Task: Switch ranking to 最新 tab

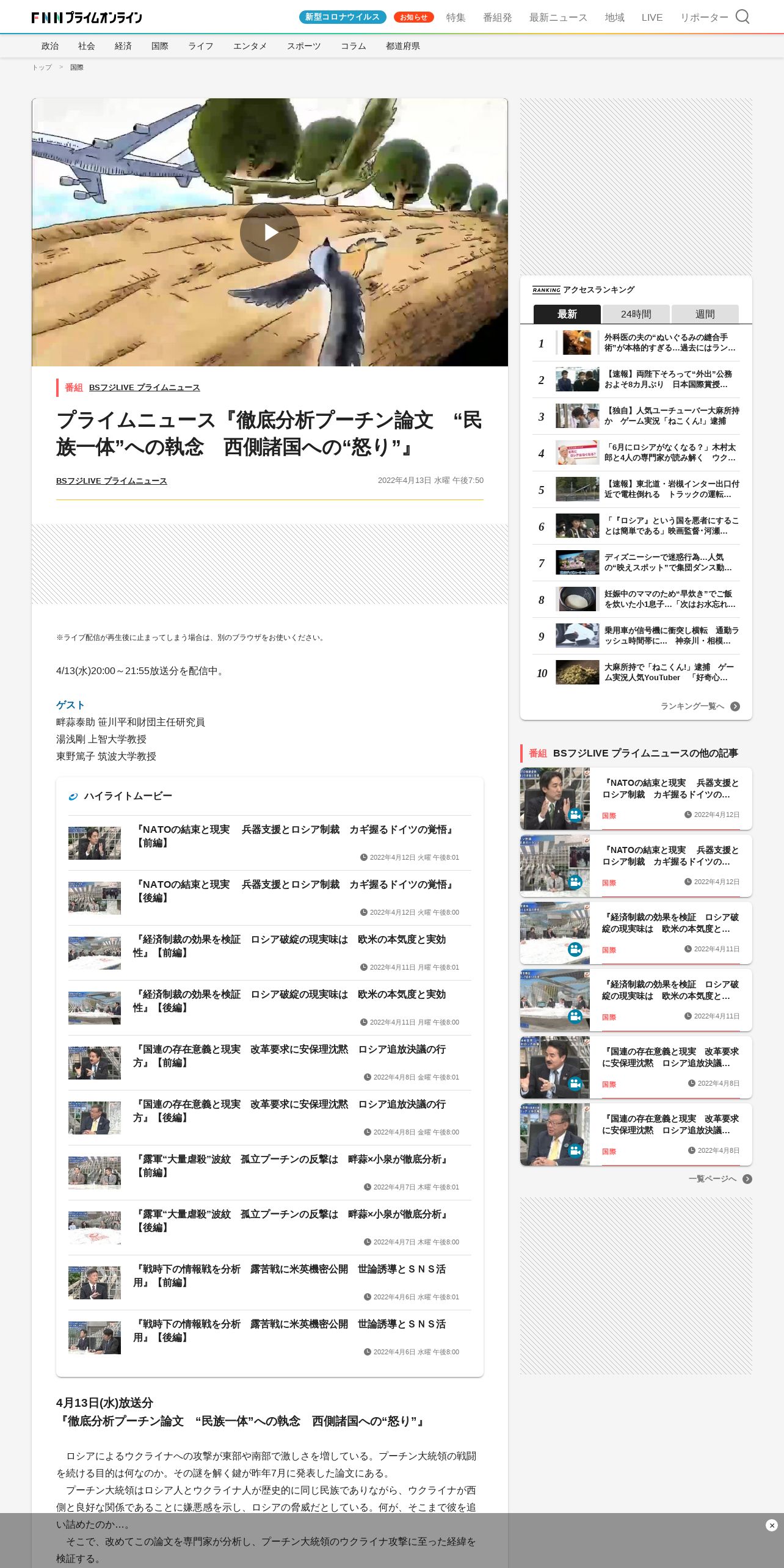Action: pyautogui.click(x=567, y=314)
